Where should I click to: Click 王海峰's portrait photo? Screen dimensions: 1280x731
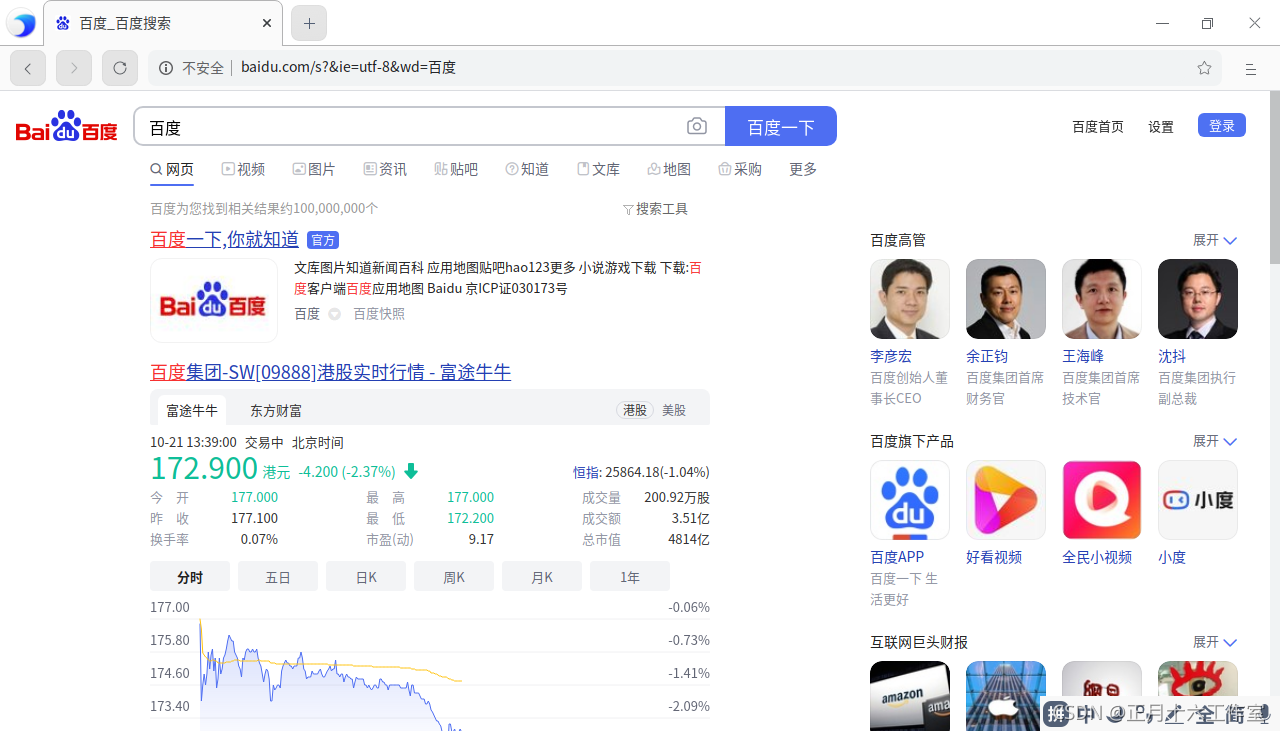(1102, 299)
